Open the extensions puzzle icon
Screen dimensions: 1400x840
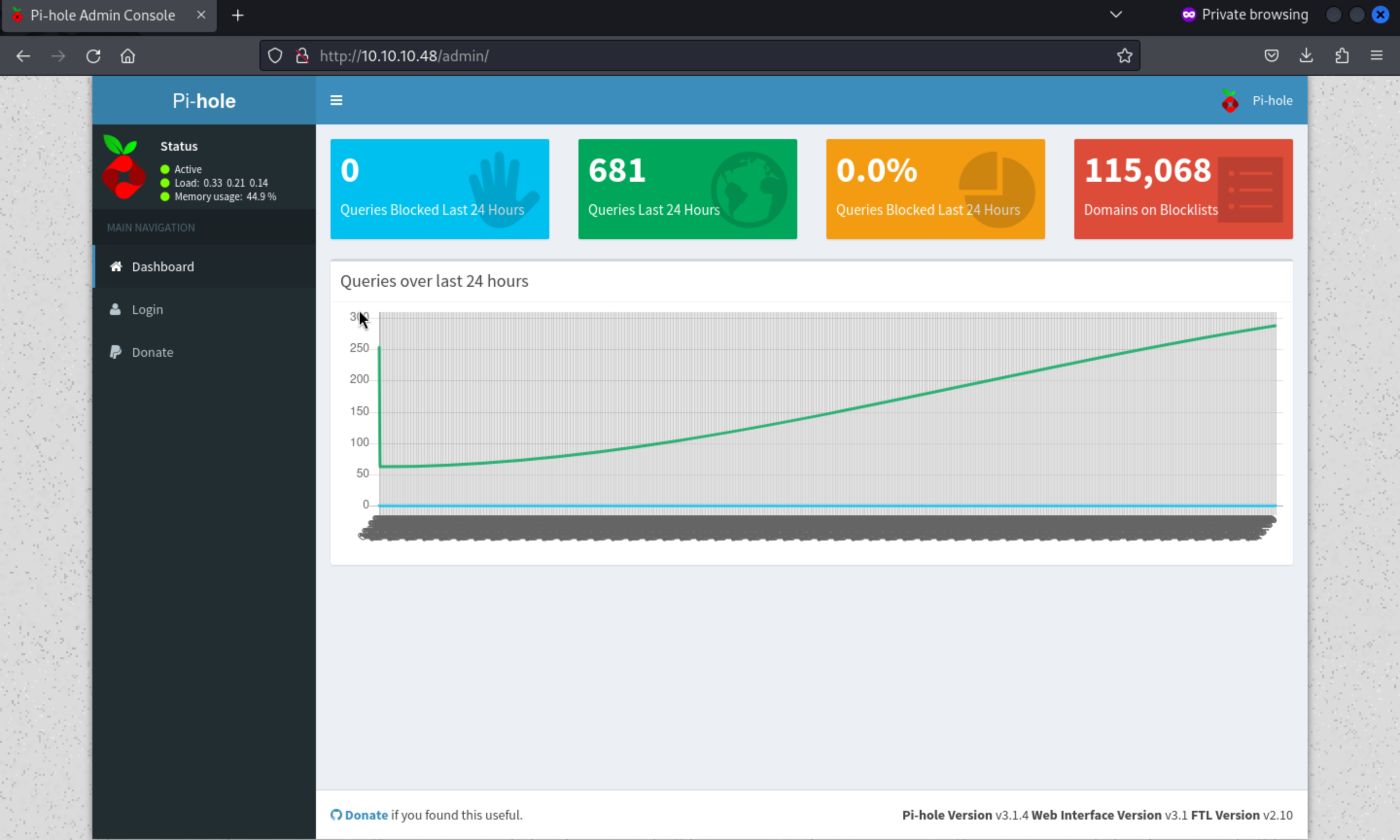click(x=1342, y=55)
